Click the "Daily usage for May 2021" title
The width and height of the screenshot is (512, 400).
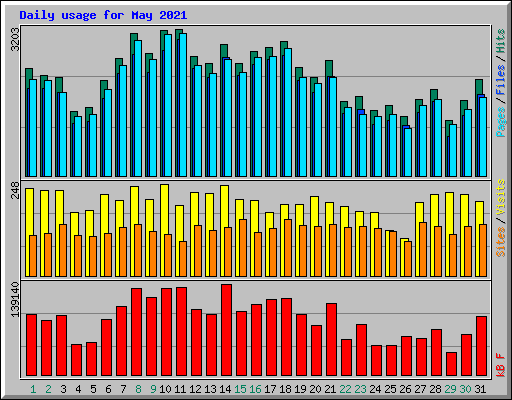pyautogui.click(x=103, y=15)
